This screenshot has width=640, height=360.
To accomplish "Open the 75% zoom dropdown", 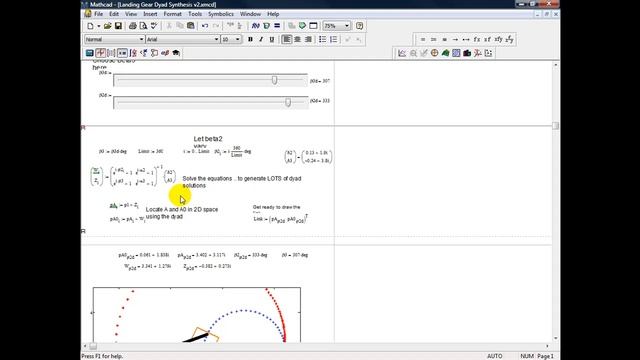I will [x=347, y=26].
